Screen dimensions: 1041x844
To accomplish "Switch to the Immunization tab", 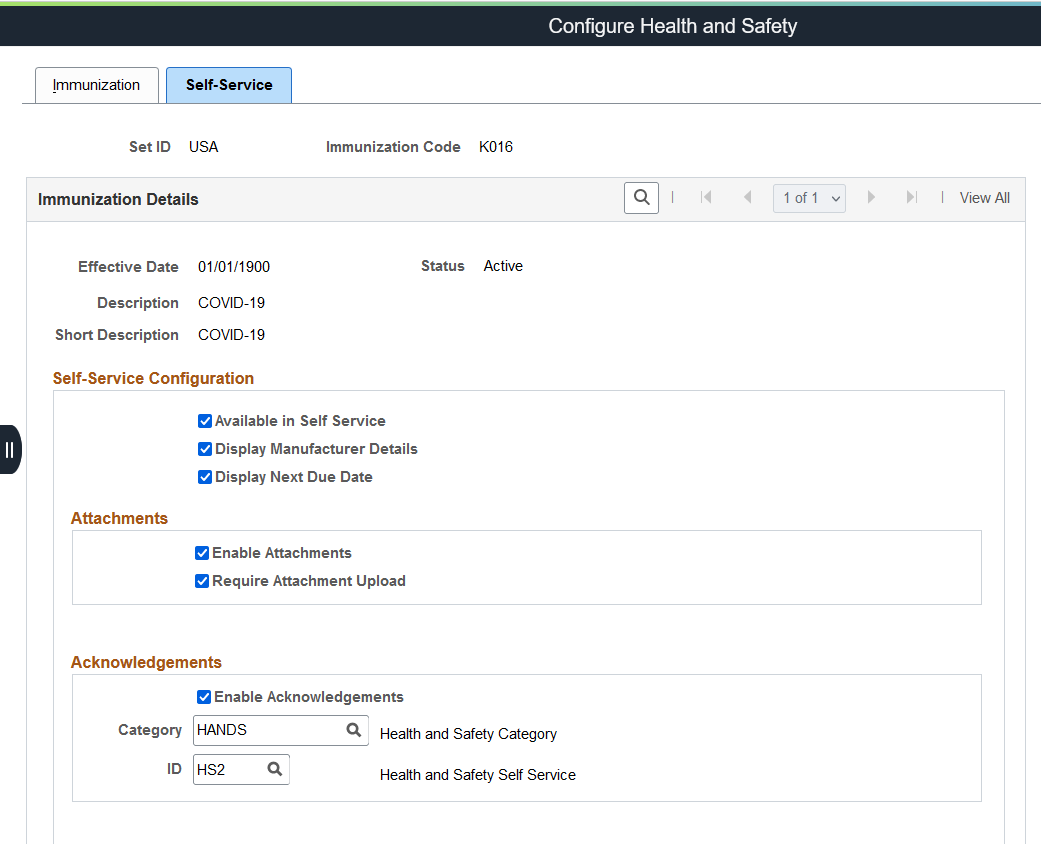I will (96, 85).
